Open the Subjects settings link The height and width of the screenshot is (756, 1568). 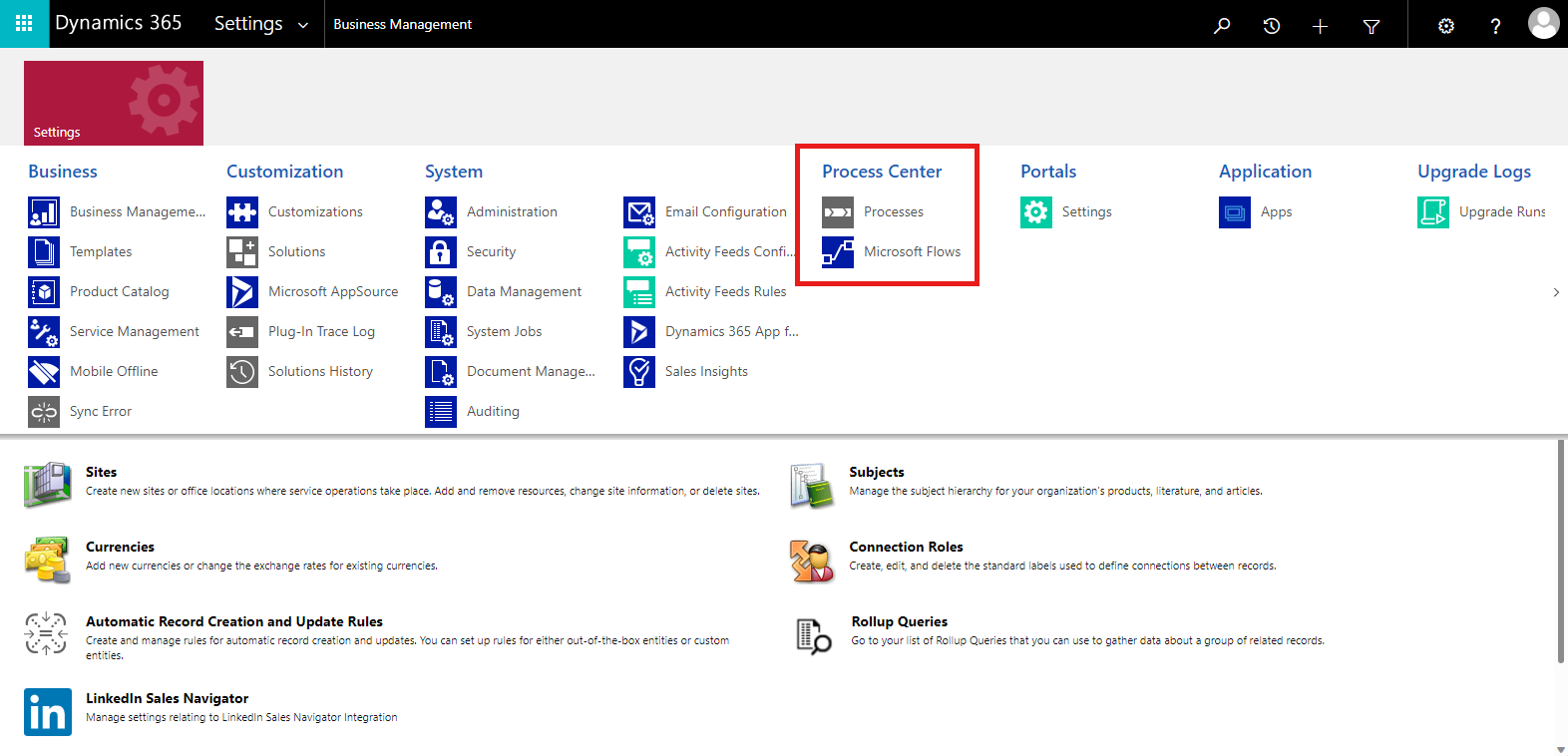click(877, 472)
